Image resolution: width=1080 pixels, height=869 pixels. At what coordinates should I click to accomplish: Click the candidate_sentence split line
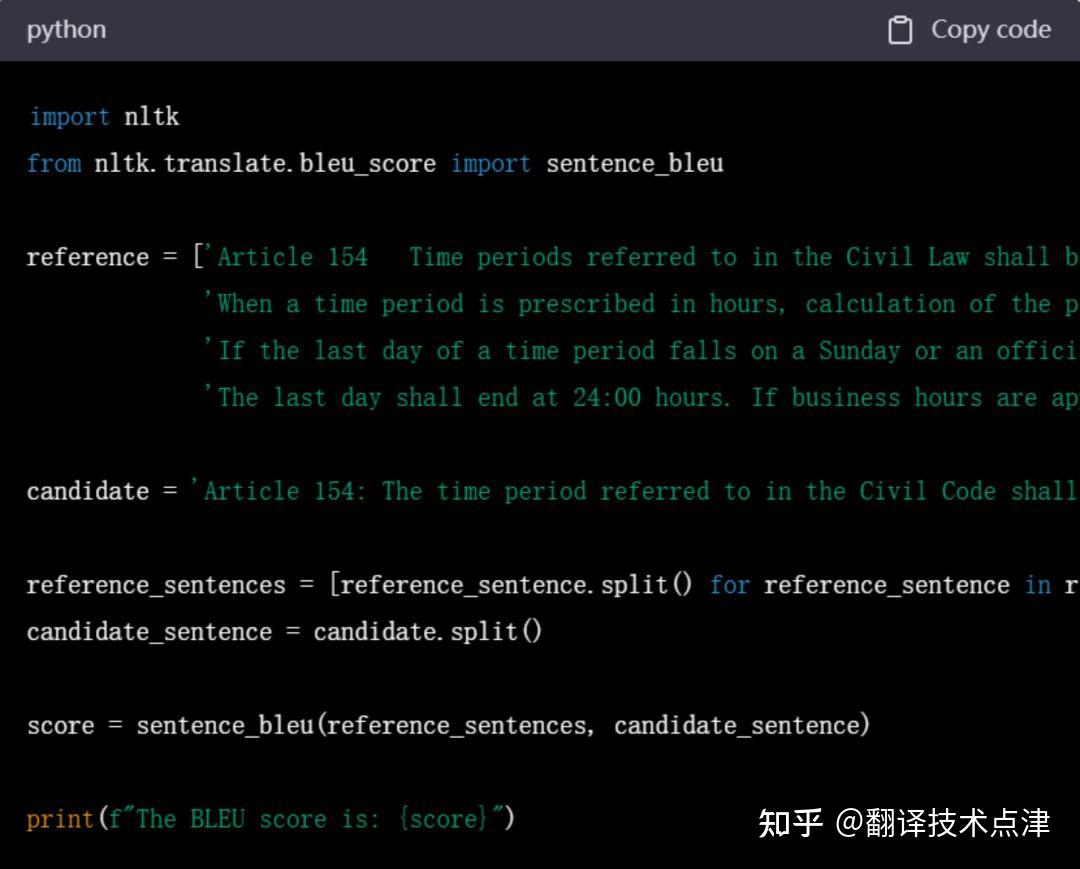283,631
